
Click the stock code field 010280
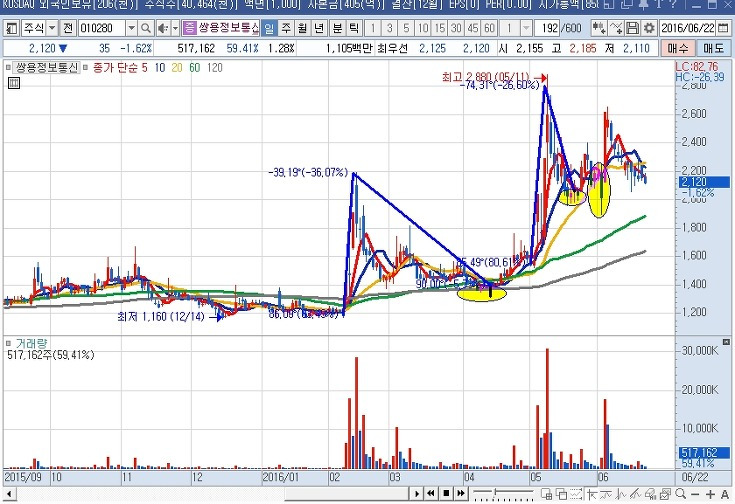[102, 29]
